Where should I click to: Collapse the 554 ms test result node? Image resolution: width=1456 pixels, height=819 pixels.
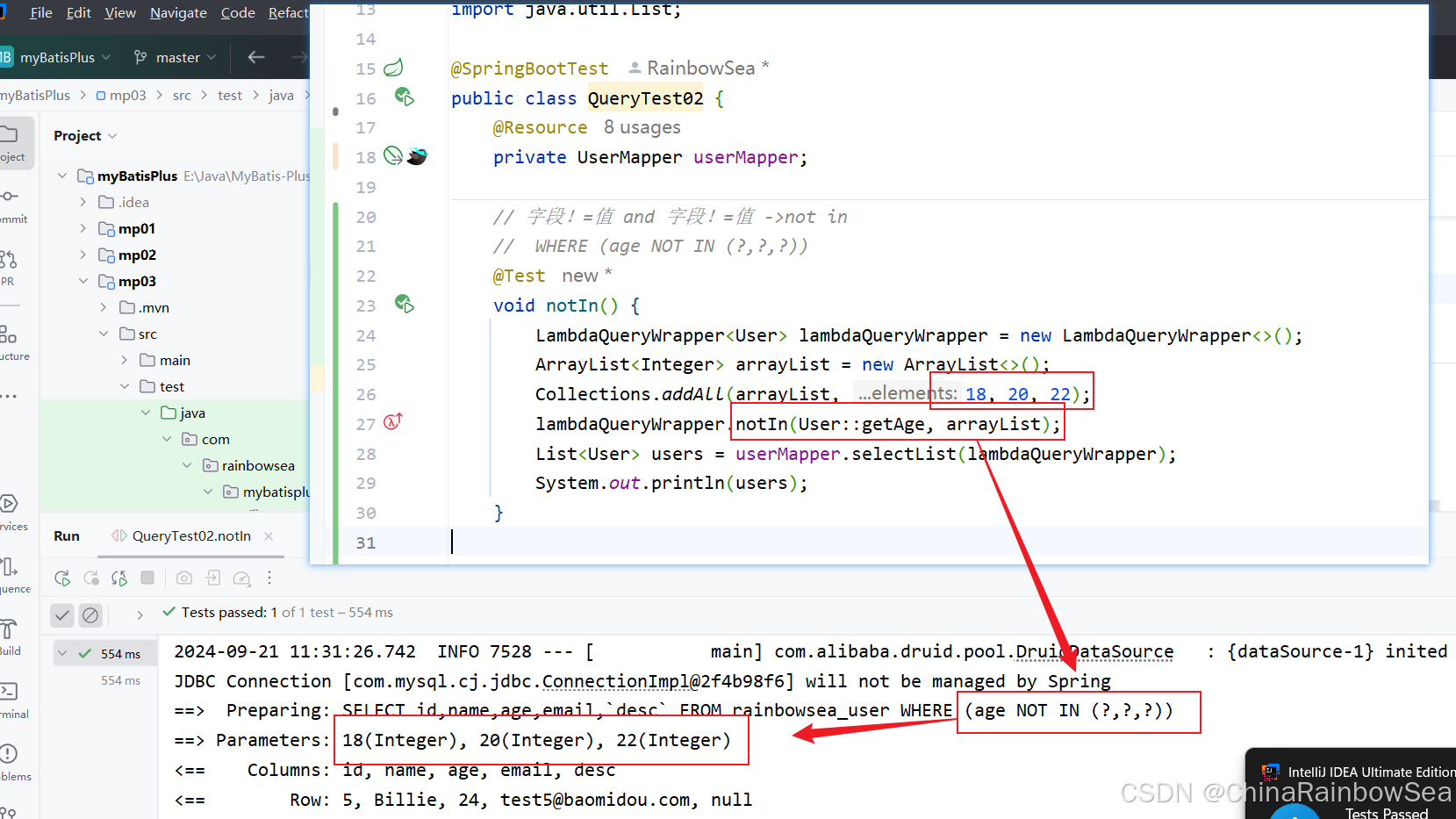pyautogui.click(x=62, y=653)
